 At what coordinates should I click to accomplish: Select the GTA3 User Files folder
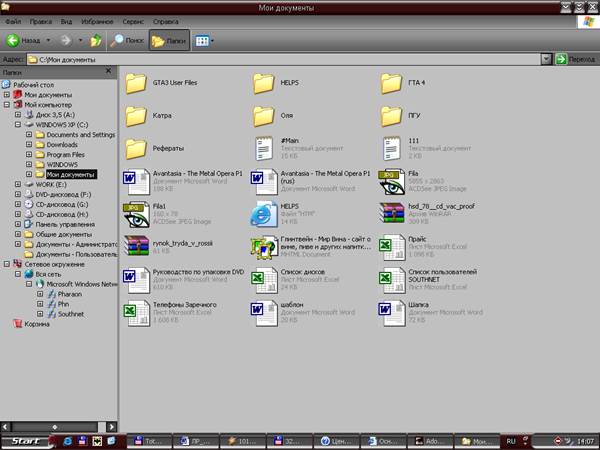point(135,83)
